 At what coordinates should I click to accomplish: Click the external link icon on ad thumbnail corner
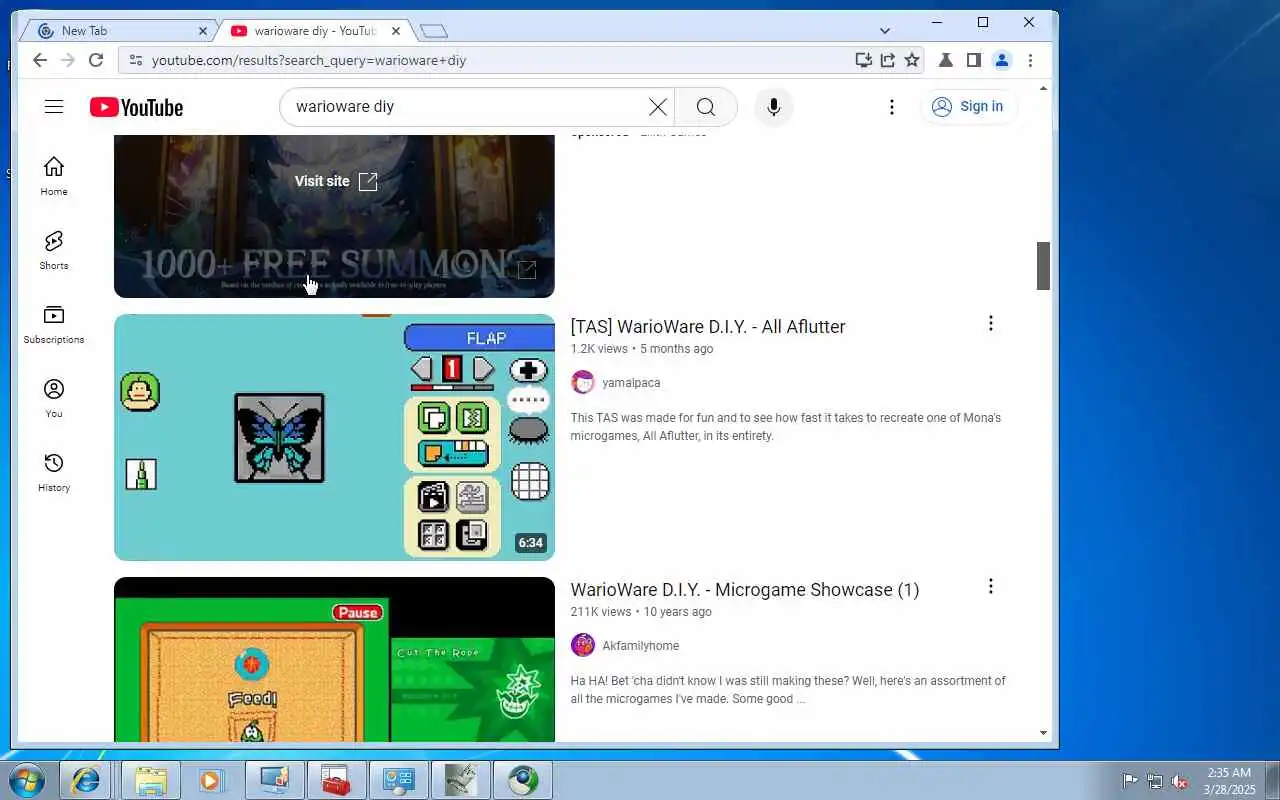click(x=527, y=270)
